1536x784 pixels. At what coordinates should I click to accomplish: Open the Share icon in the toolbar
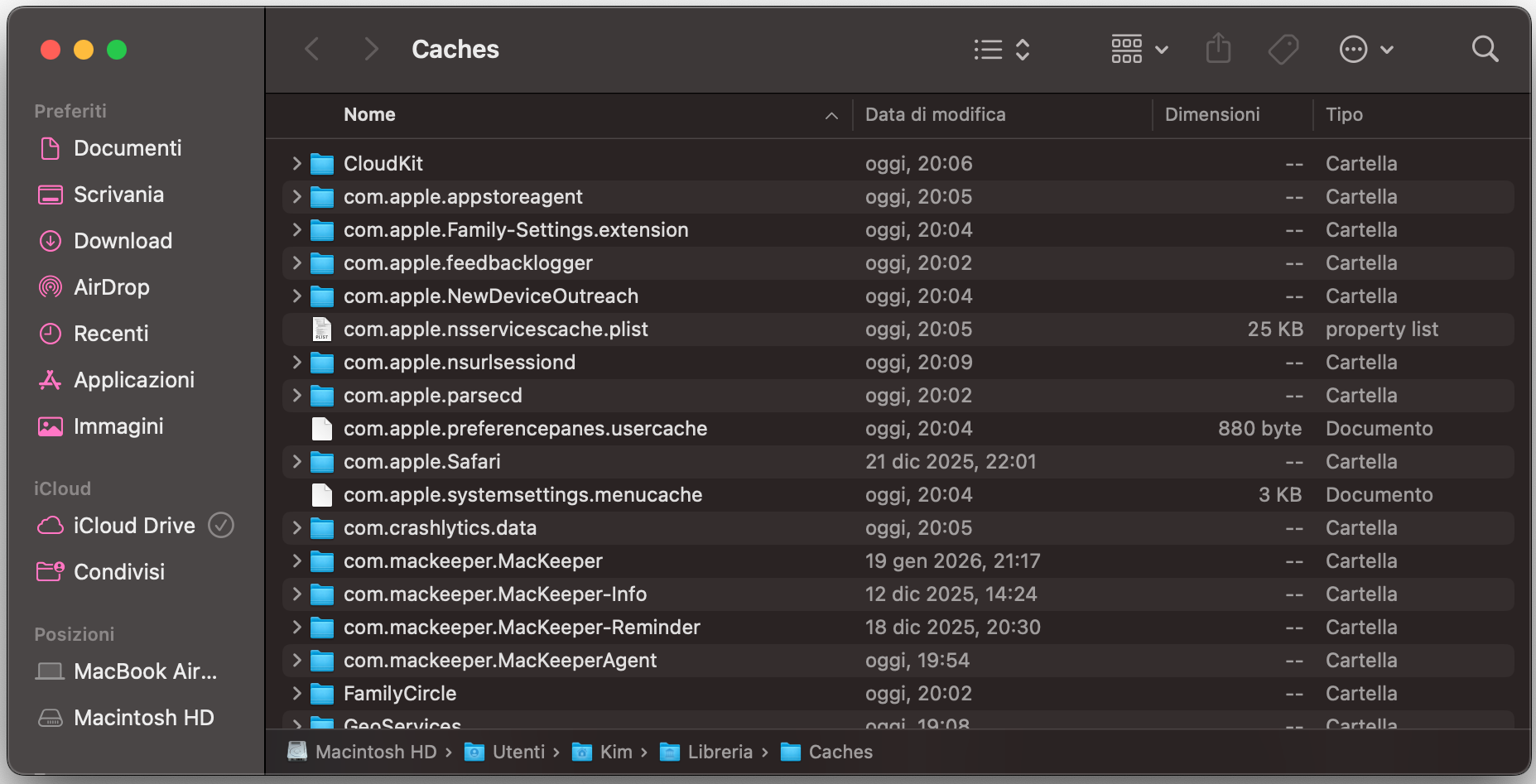[x=1218, y=49]
